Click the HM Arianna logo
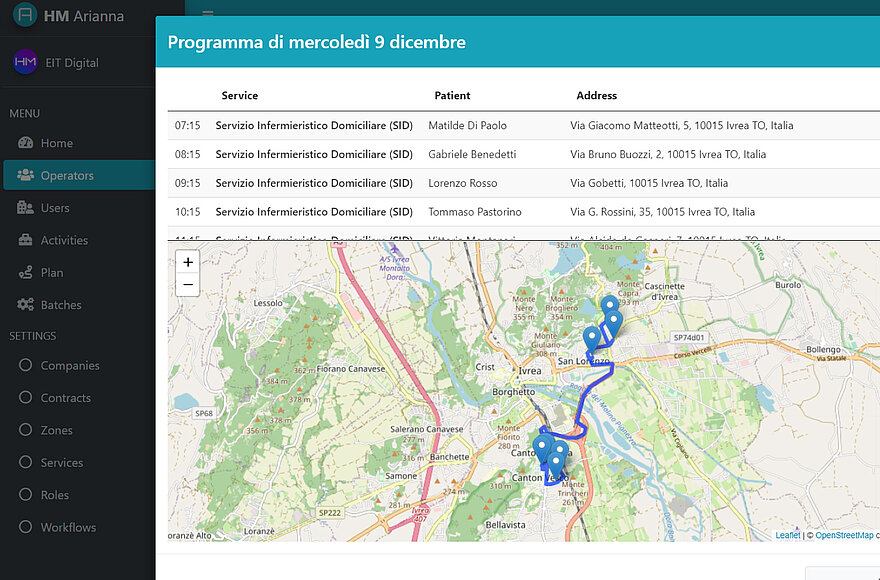880x580 pixels. (27, 15)
